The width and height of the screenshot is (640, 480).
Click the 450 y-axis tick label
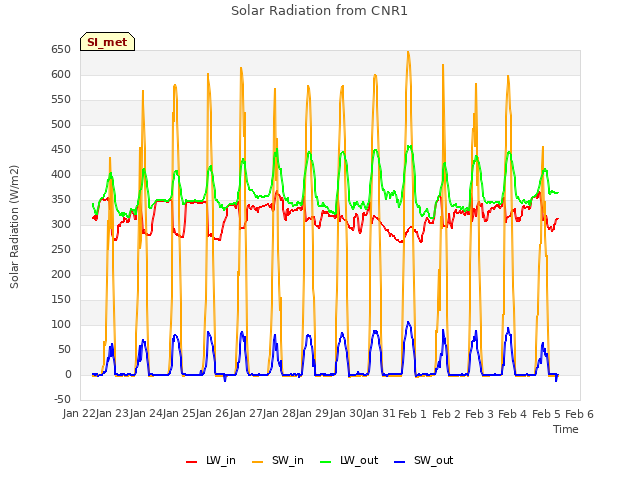(61, 150)
